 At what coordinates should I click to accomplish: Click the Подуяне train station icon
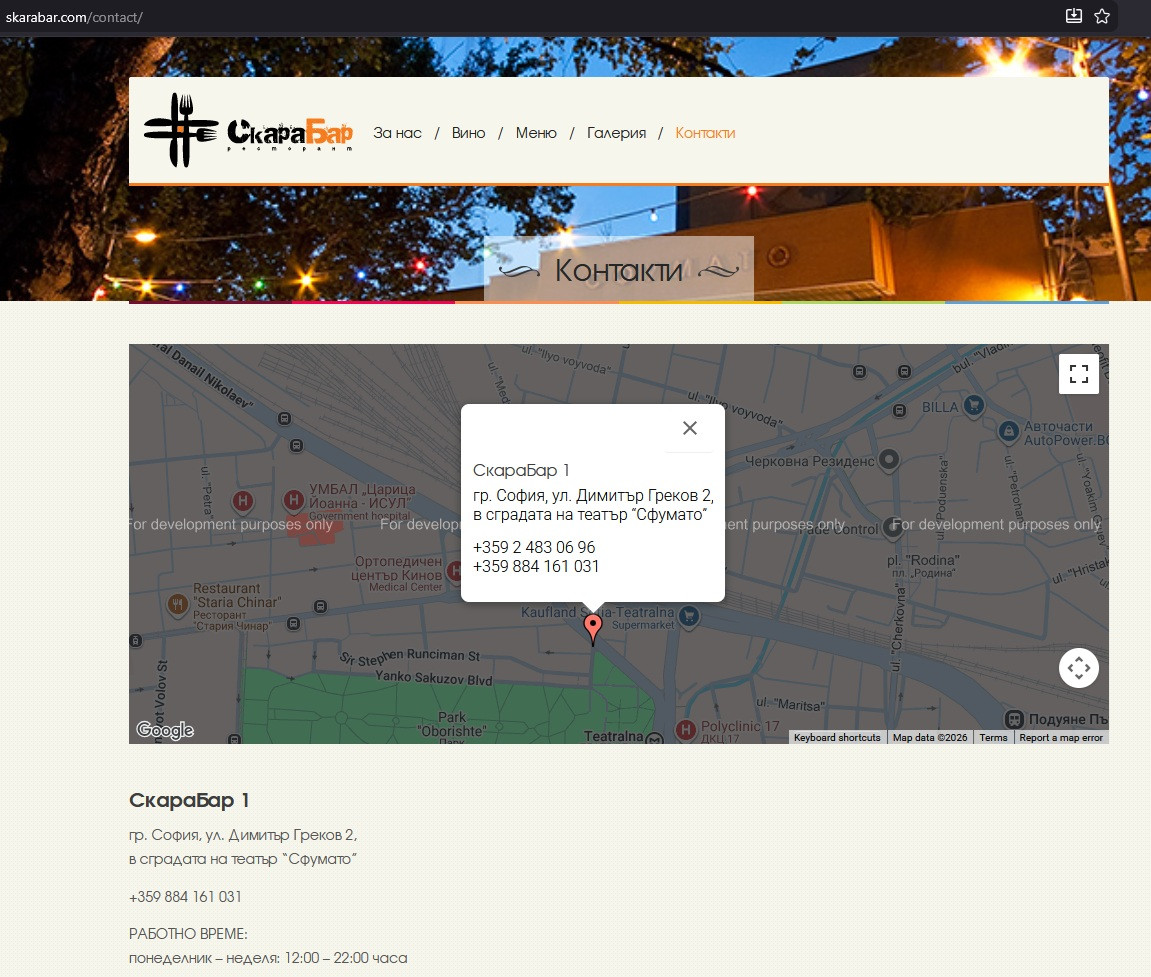click(1014, 719)
